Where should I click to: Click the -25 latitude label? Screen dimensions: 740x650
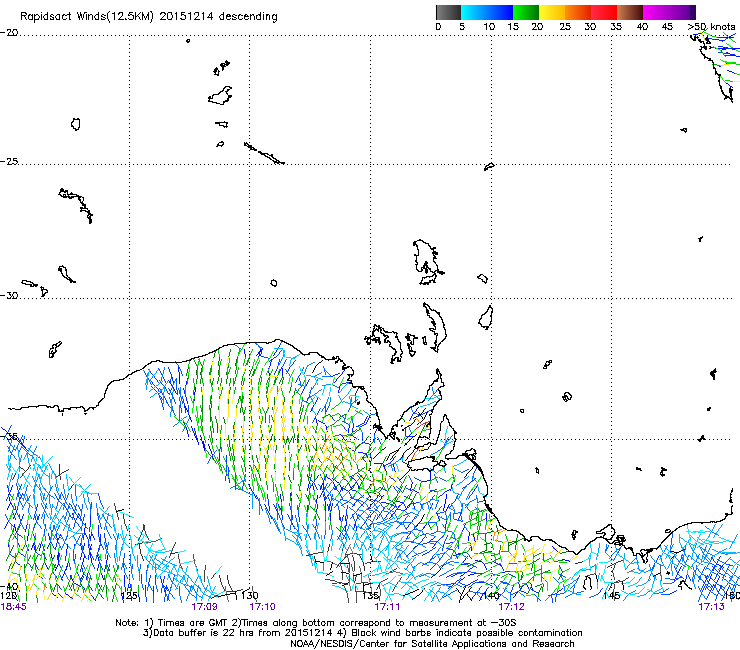point(9,161)
